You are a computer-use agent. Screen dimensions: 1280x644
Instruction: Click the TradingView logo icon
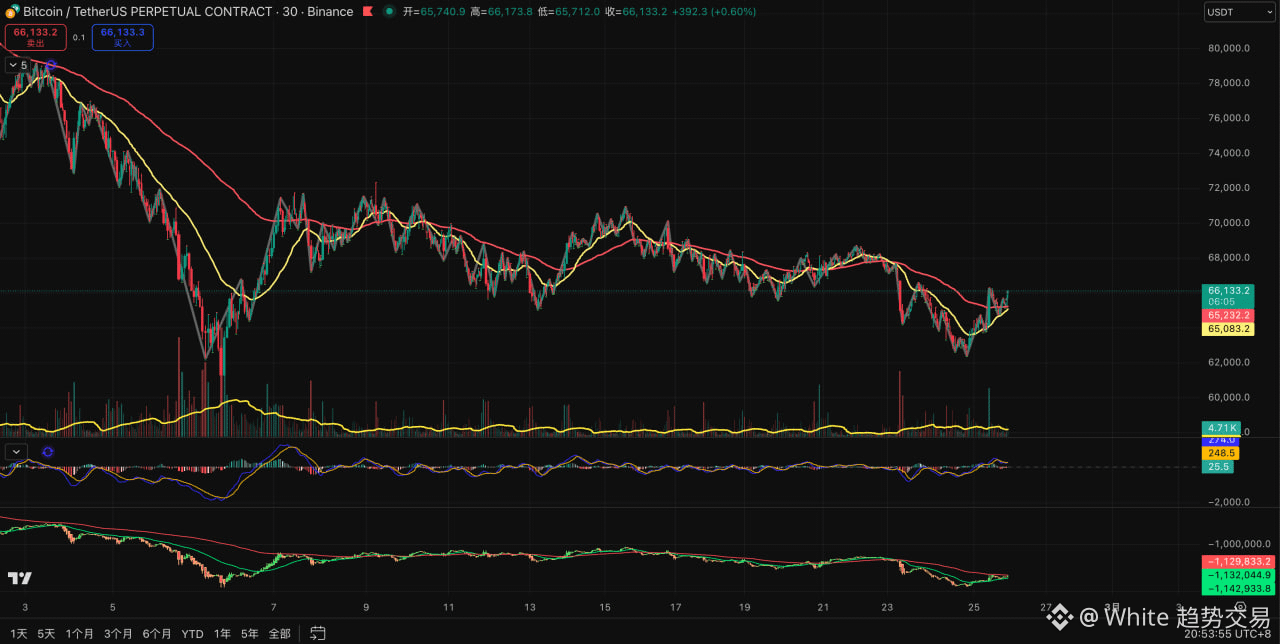[19, 578]
